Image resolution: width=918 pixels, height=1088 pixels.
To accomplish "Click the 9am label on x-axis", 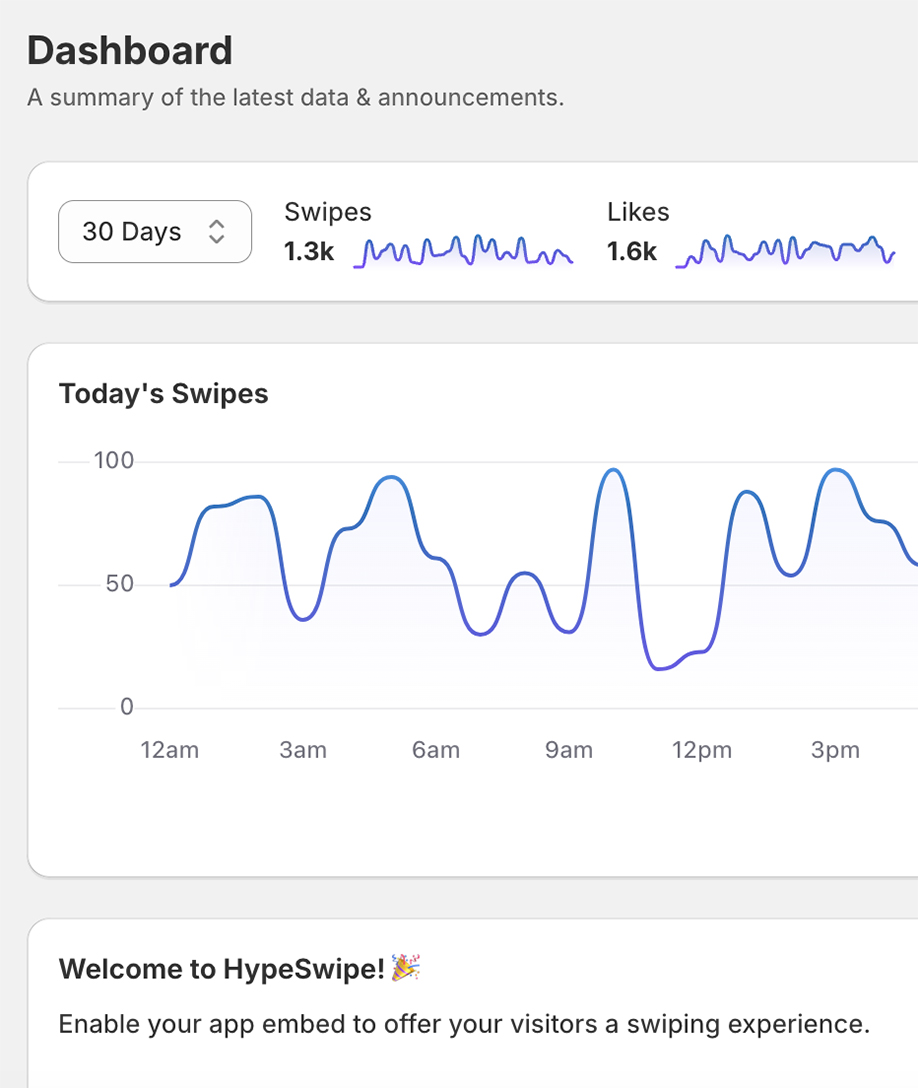I will 569,750.
